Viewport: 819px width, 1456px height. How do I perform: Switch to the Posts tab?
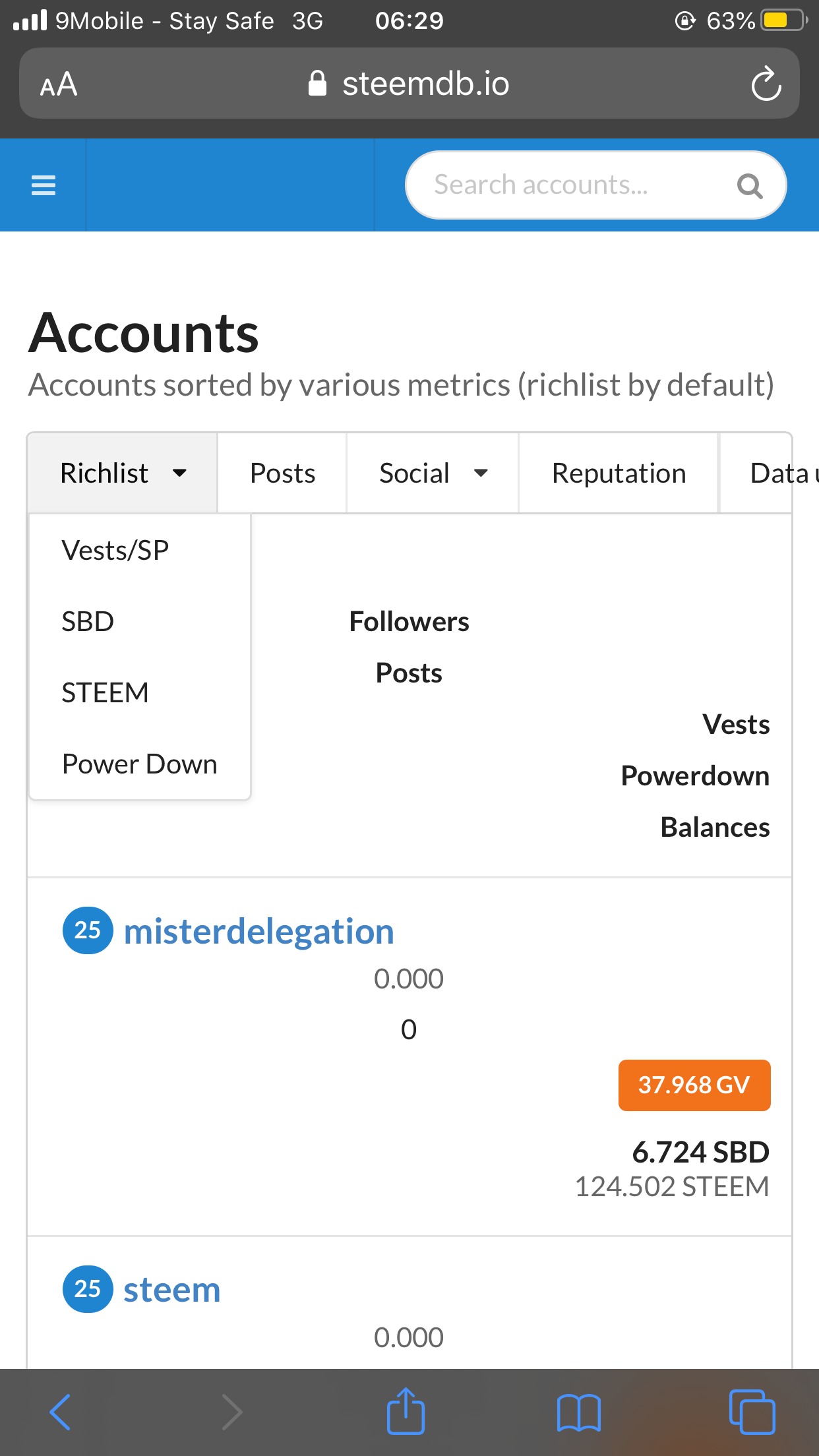[x=282, y=473]
